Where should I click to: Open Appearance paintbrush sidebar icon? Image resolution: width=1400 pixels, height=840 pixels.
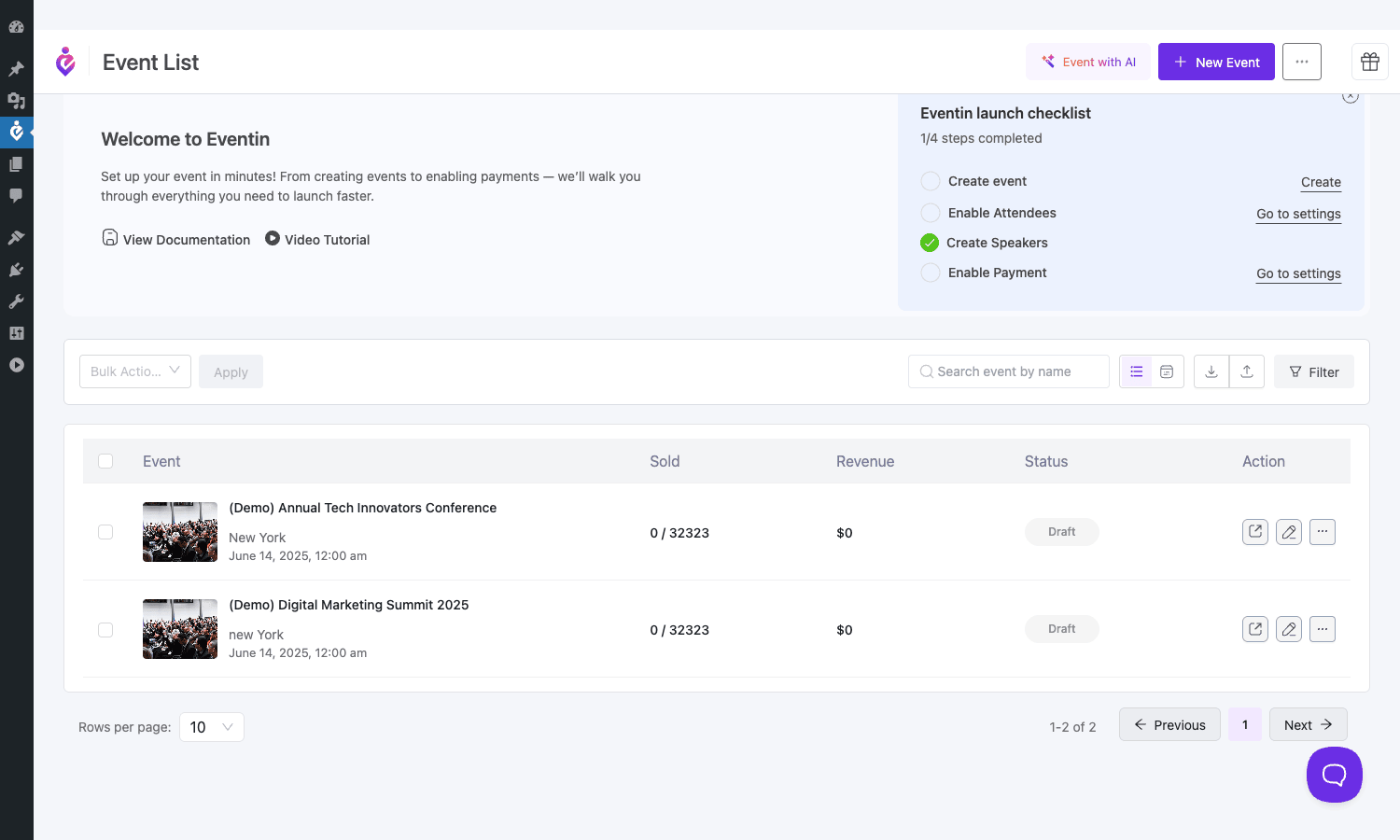[x=16, y=238]
